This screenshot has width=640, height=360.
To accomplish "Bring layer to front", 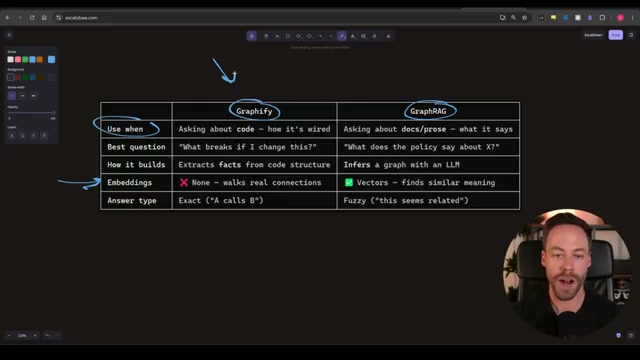I will (44, 136).
